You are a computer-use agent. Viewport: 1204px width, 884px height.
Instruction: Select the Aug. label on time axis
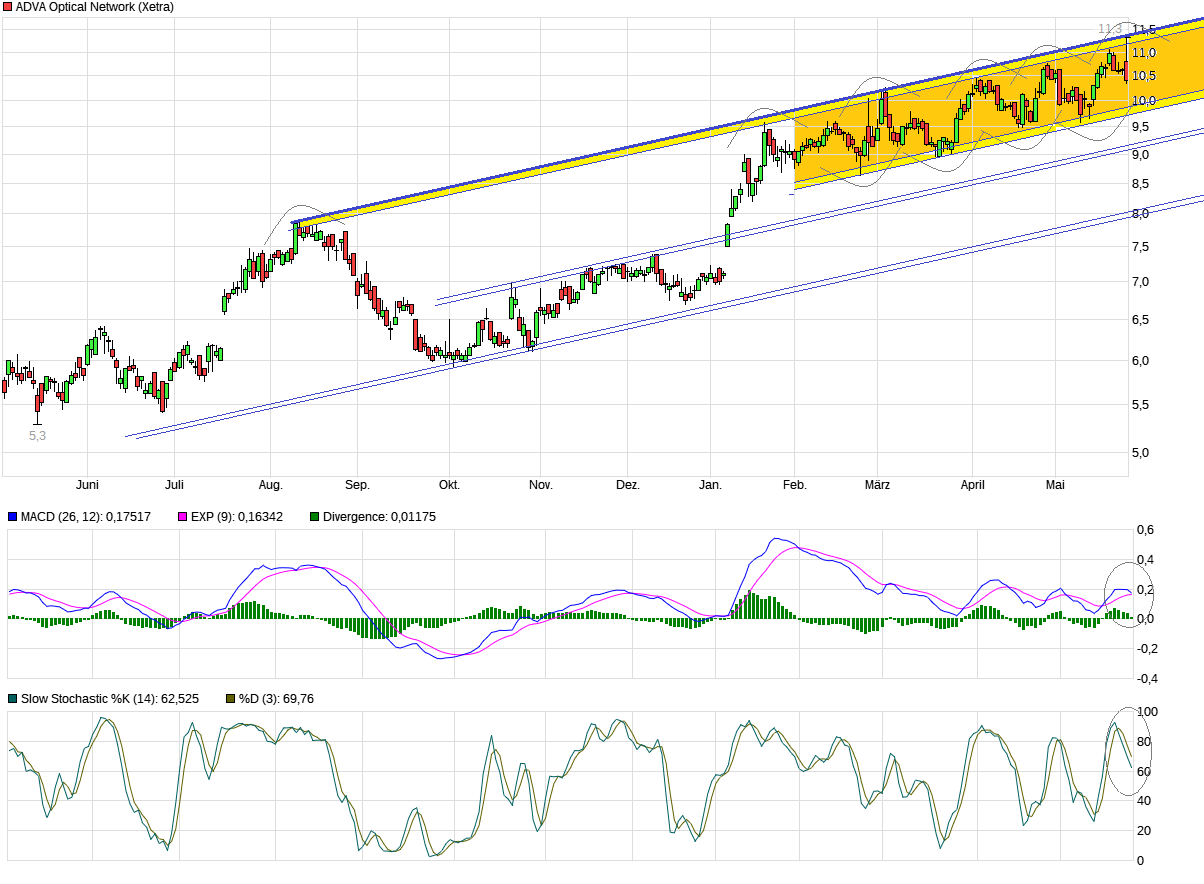point(271,485)
